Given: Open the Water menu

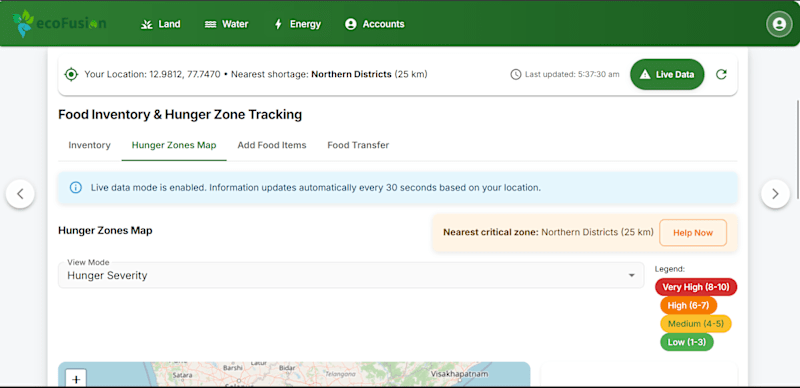Looking at the screenshot, I should click(227, 24).
